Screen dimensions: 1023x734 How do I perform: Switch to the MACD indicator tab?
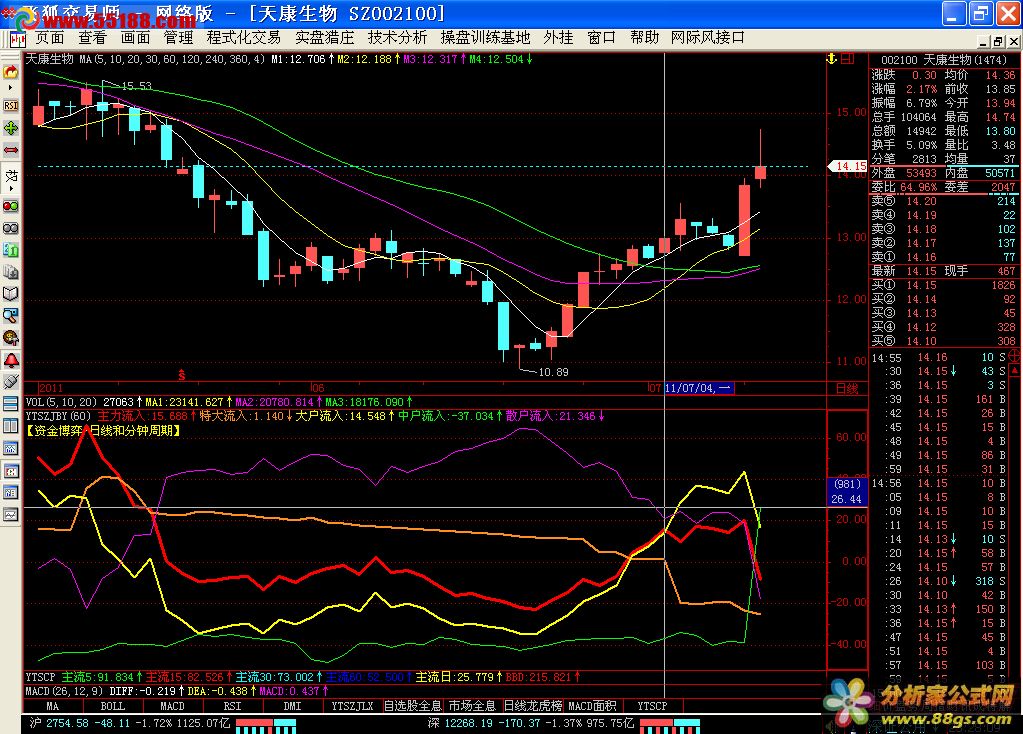coord(172,706)
